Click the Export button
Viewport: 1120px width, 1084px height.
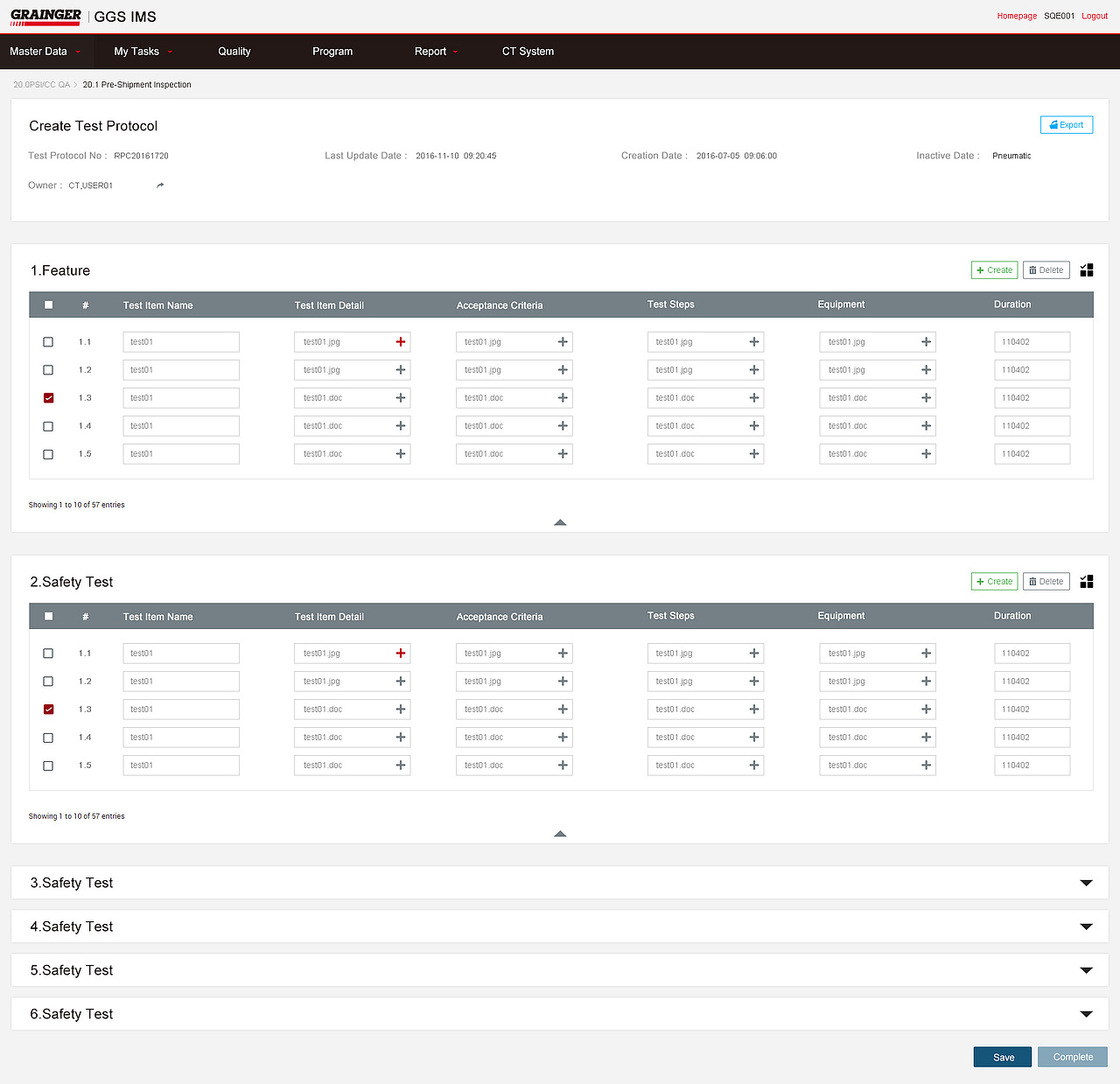click(x=1067, y=125)
